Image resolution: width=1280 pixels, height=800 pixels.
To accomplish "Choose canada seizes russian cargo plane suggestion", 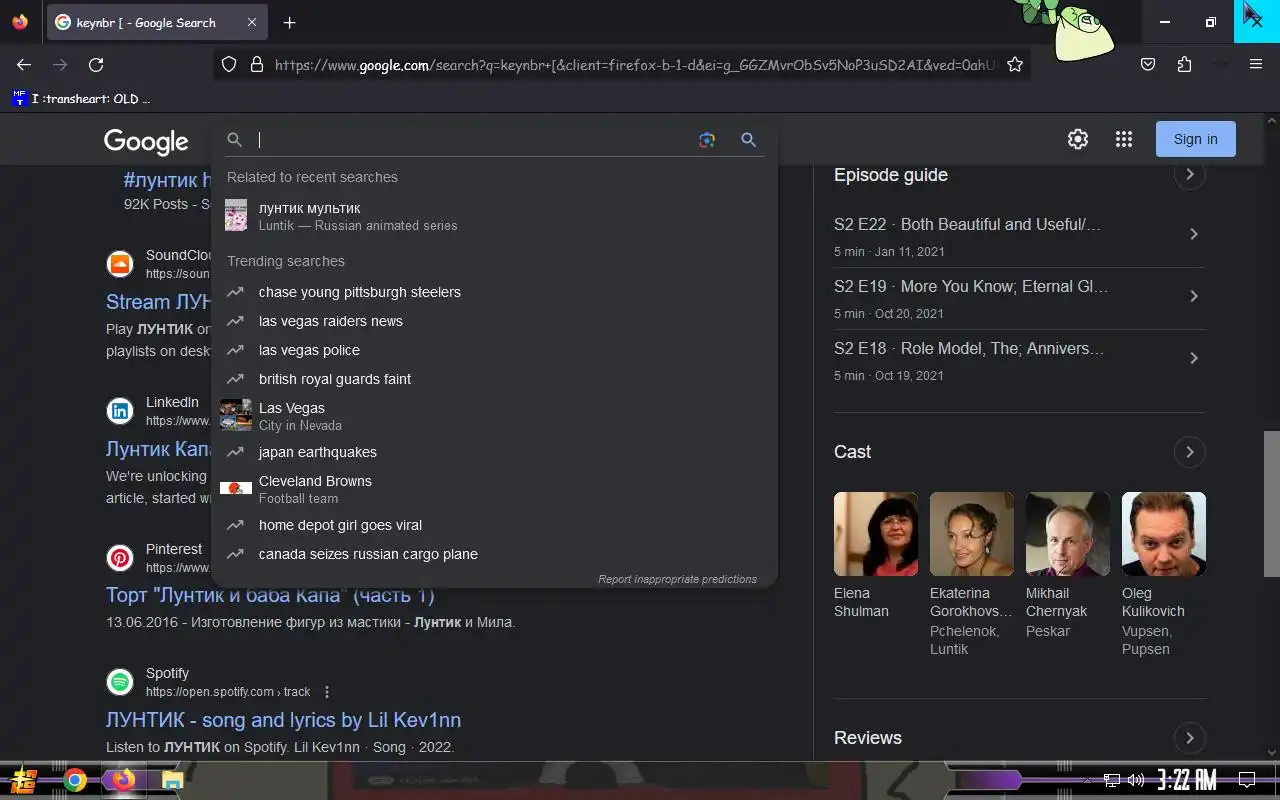I will click(x=494, y=554).
